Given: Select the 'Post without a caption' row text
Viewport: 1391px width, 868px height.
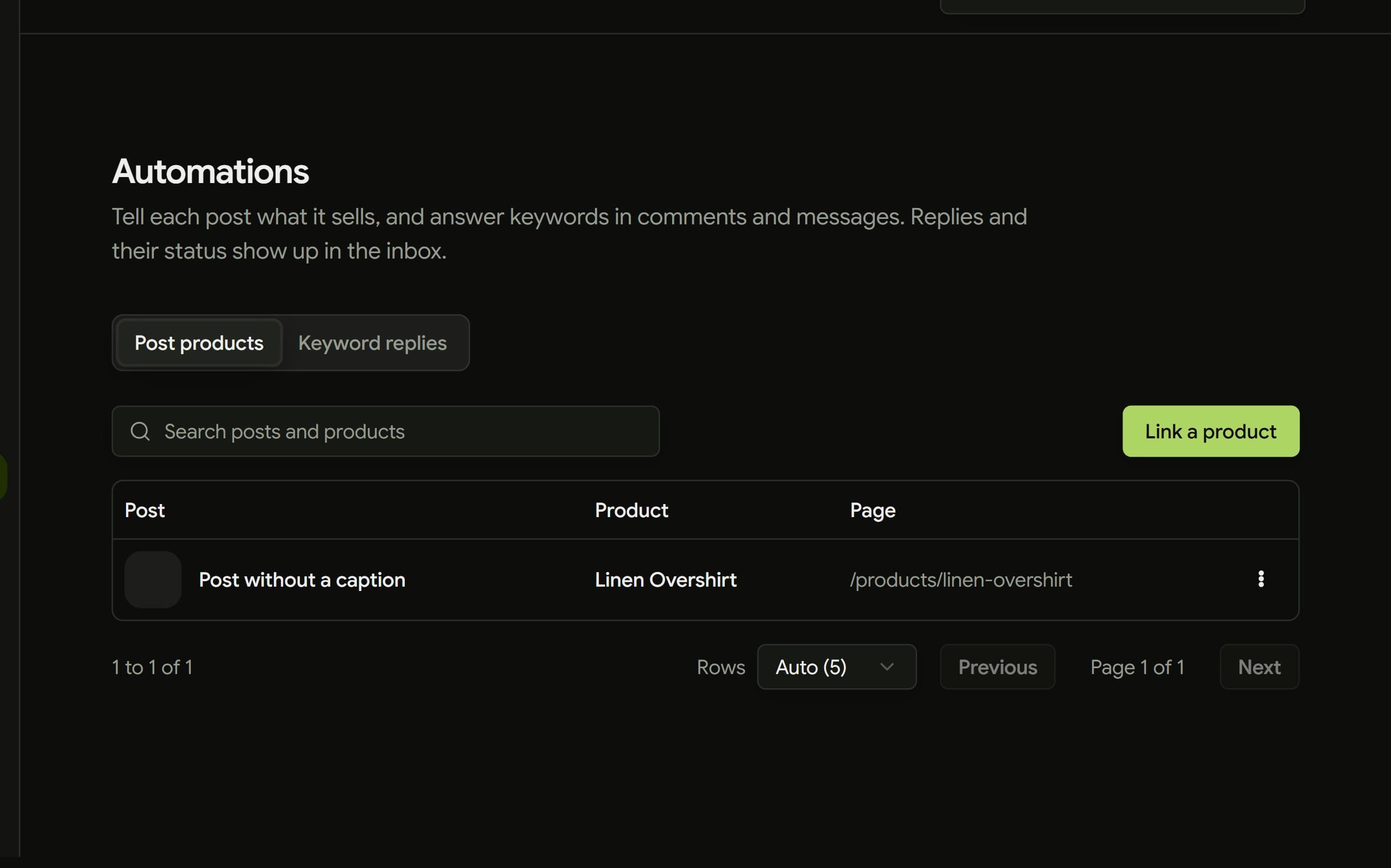Looking at the screenshot, I should click(302, 580).
